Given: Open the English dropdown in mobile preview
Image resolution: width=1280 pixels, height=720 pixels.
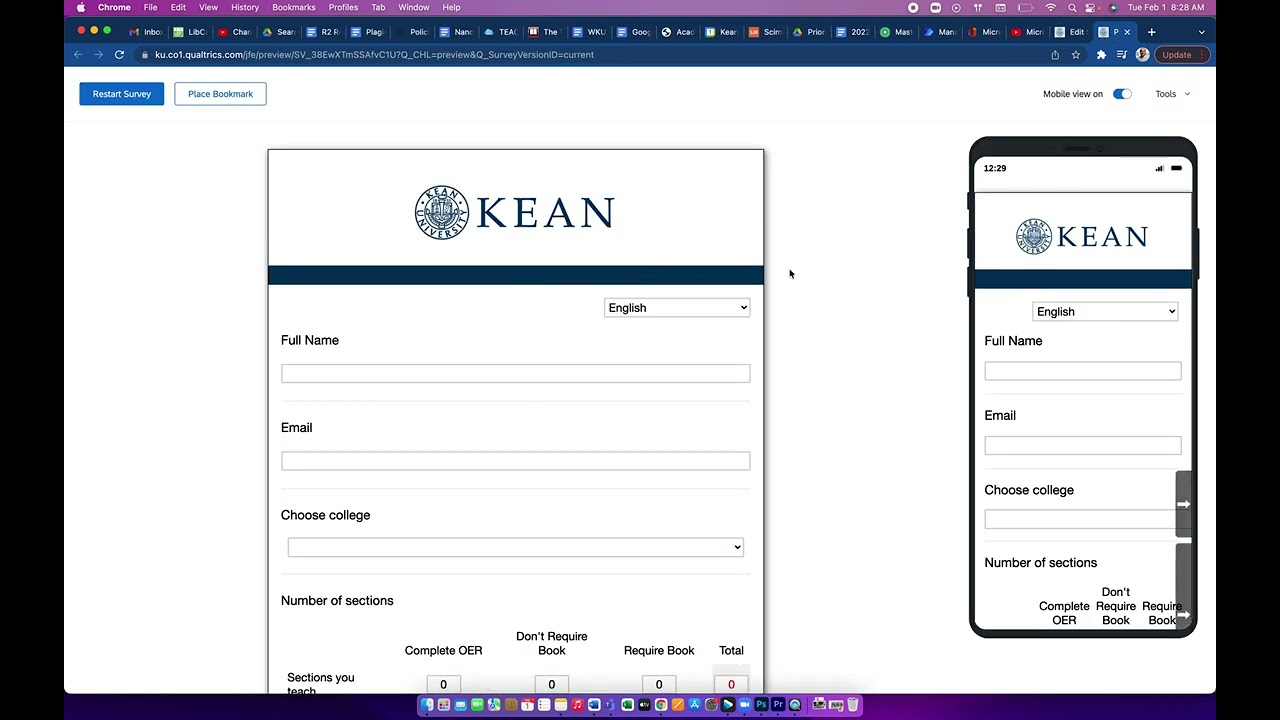Looking at the screenshot, I should [1105, 312].
